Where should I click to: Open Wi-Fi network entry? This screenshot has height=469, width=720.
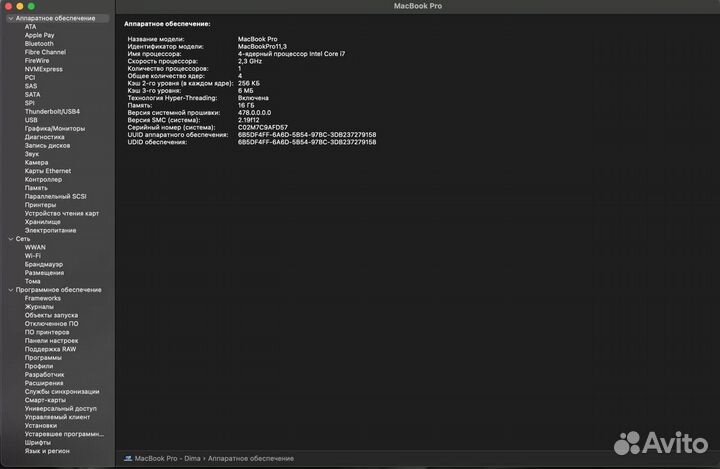click(33, 256)
